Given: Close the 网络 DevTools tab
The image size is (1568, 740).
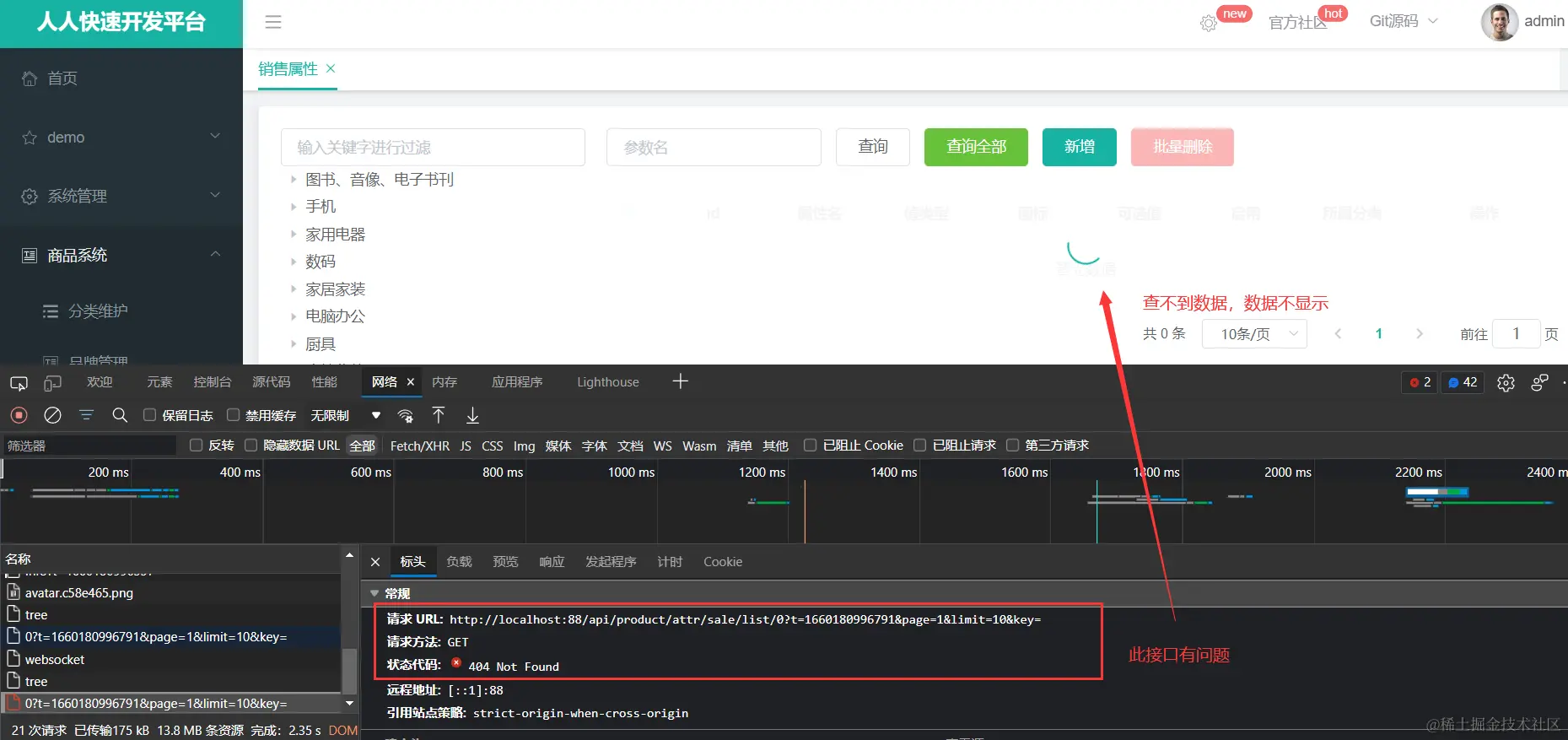Looking at the screenshot, I should click(411, 382).
